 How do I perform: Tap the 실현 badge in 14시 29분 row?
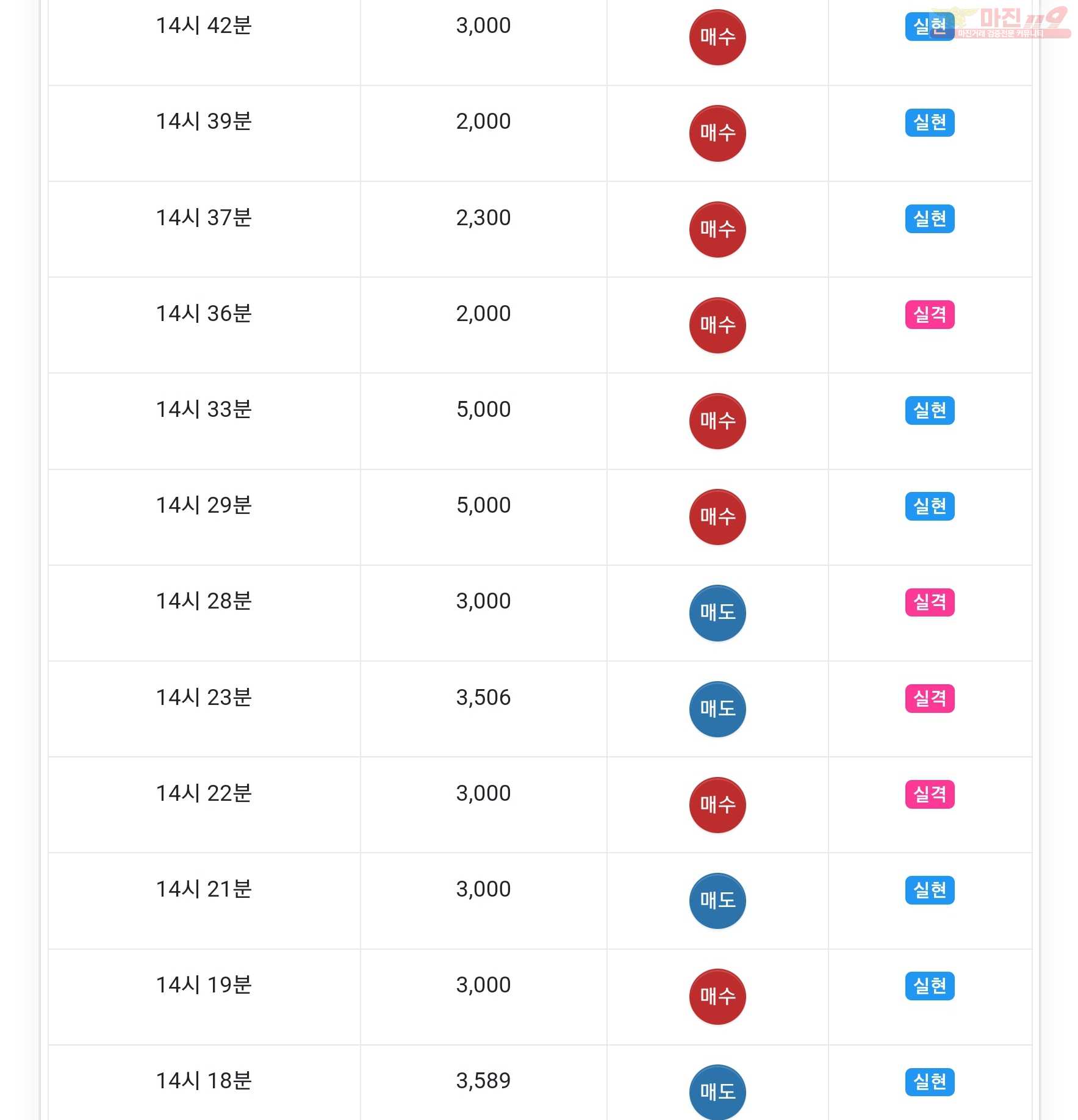click(930, 507)
